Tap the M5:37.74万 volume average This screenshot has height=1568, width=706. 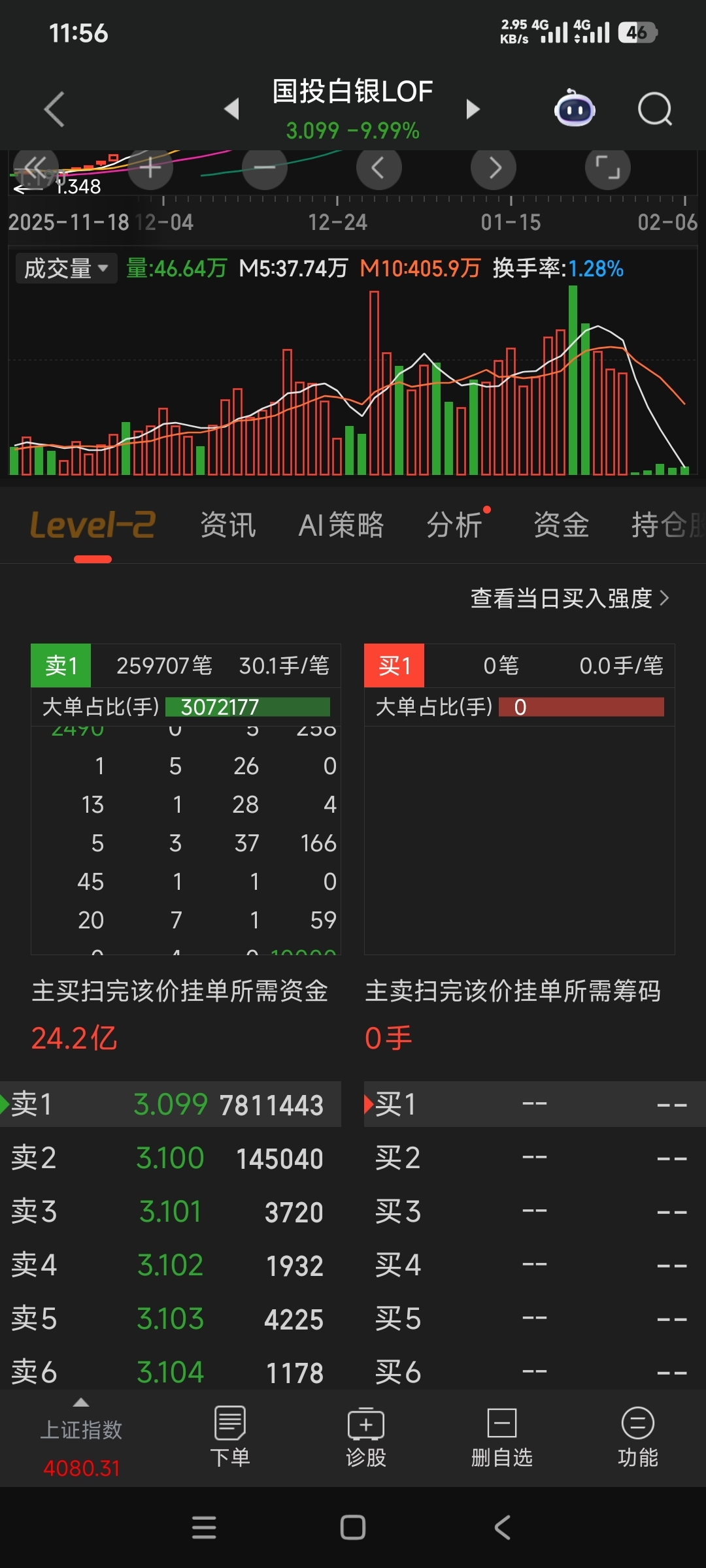[x=294, y=269]
